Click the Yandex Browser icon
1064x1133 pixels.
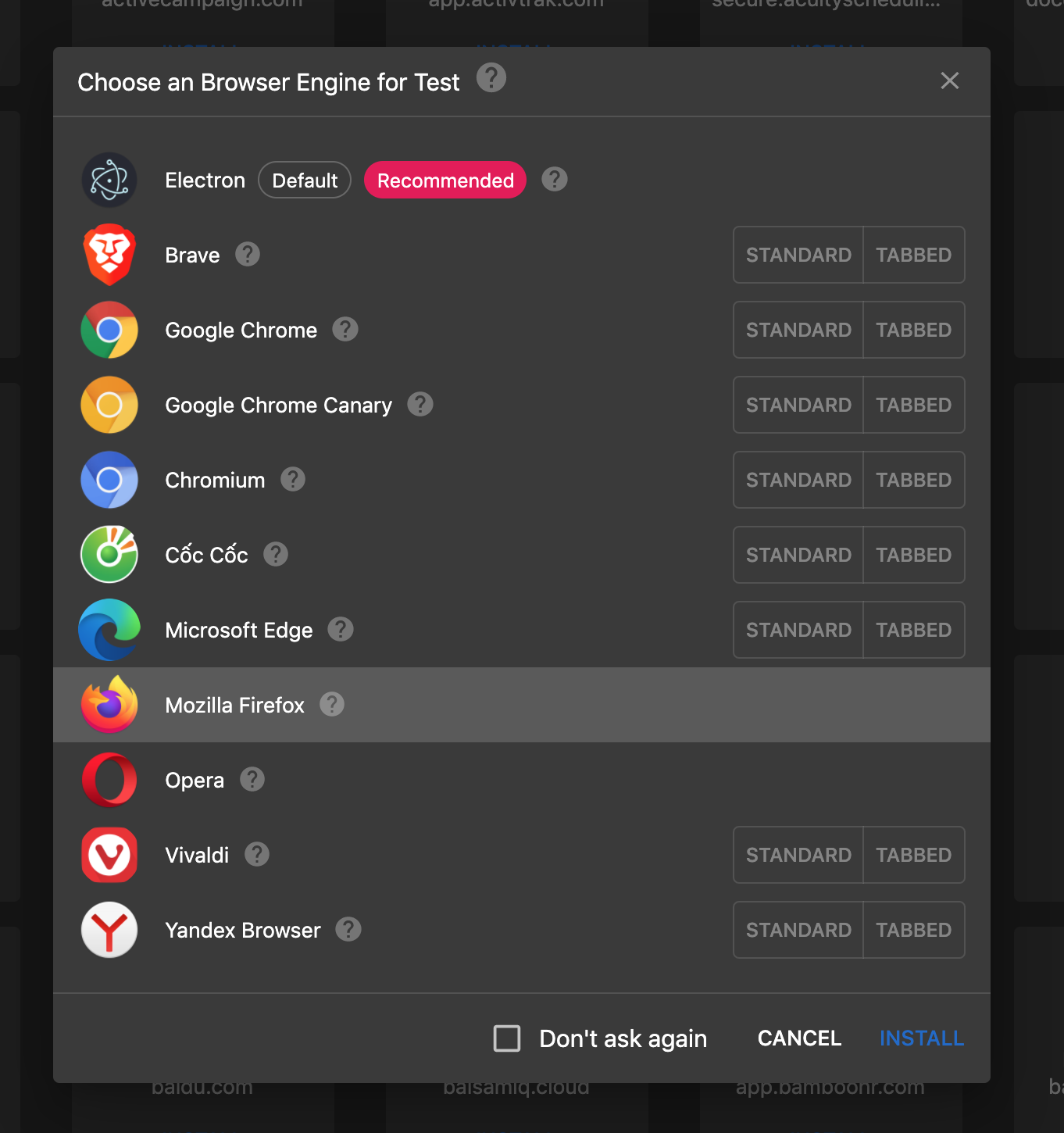[x=109, y=930]
